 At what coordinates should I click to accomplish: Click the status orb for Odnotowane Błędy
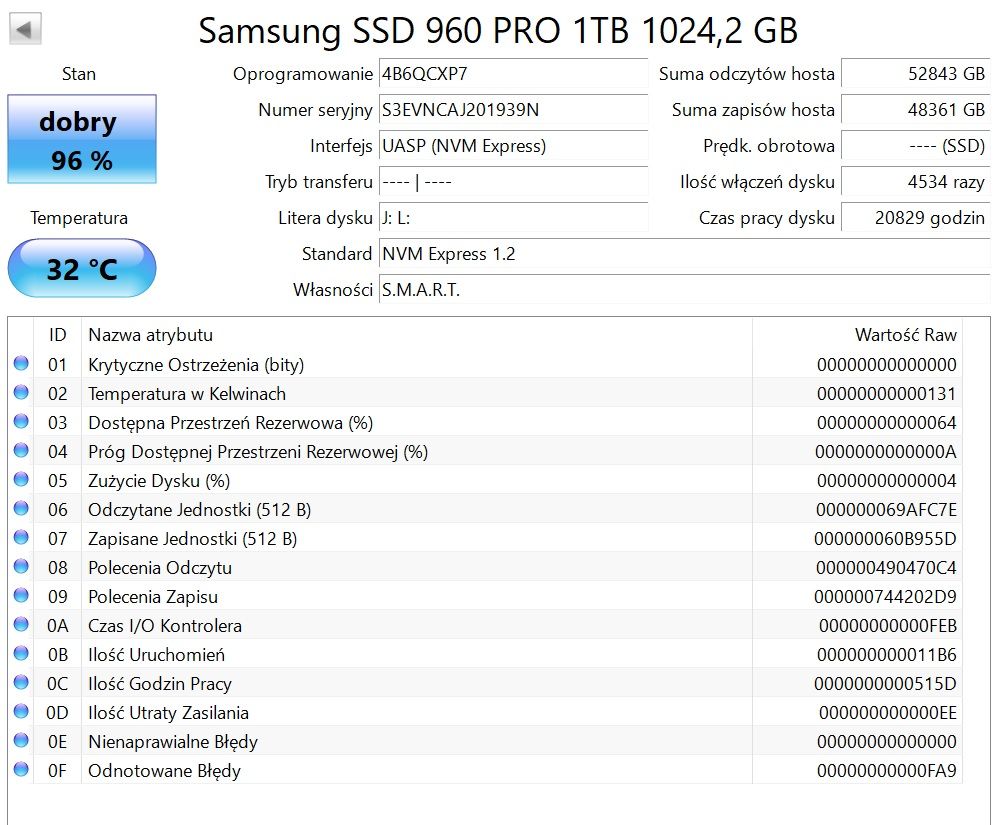tap(21, 770)
